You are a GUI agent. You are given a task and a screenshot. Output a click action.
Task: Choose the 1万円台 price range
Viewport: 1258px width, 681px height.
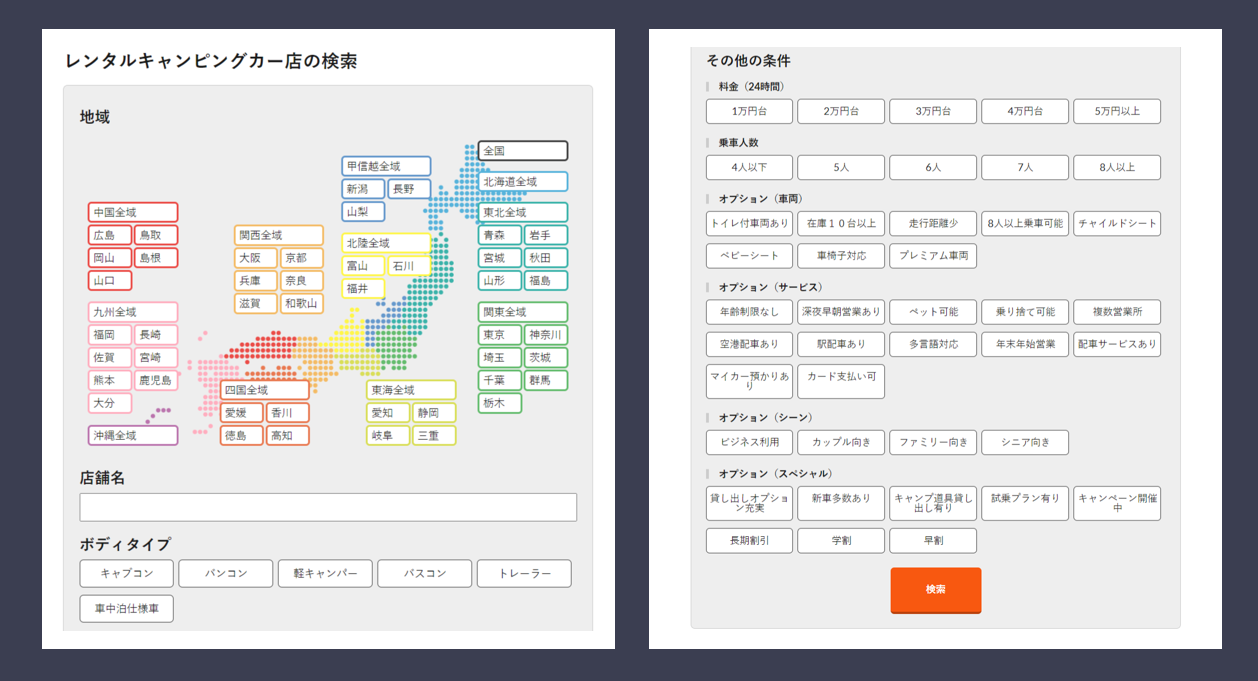(x=749, y=112)
